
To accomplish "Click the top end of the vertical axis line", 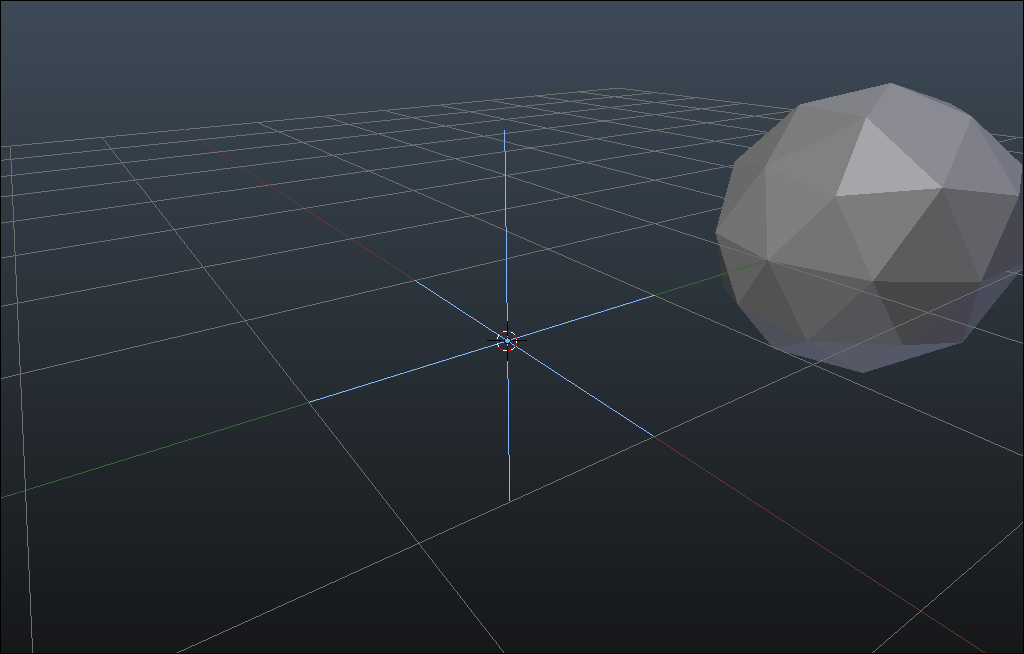I will 504,131.
